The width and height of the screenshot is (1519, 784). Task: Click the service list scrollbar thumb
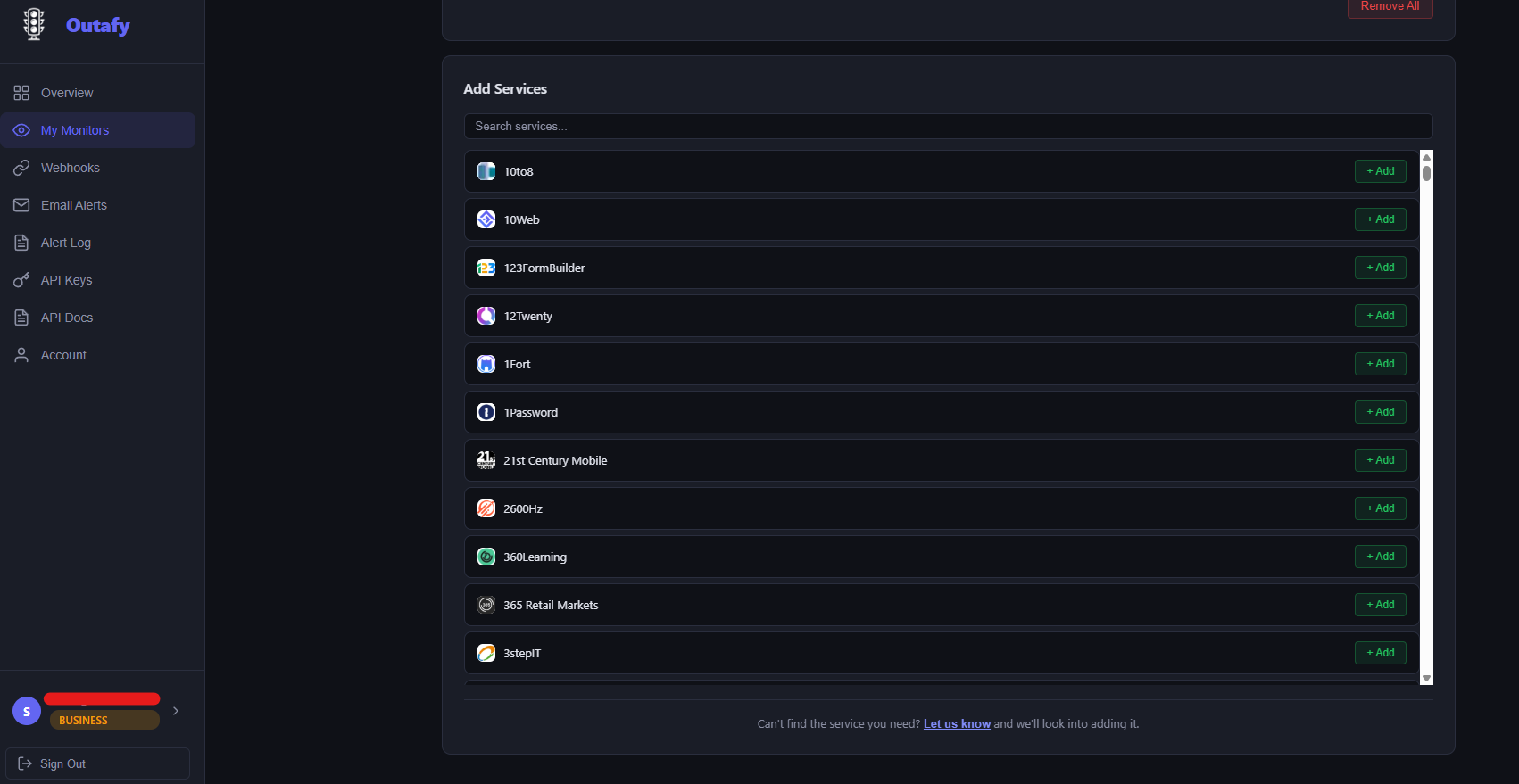pos(1426,173)
